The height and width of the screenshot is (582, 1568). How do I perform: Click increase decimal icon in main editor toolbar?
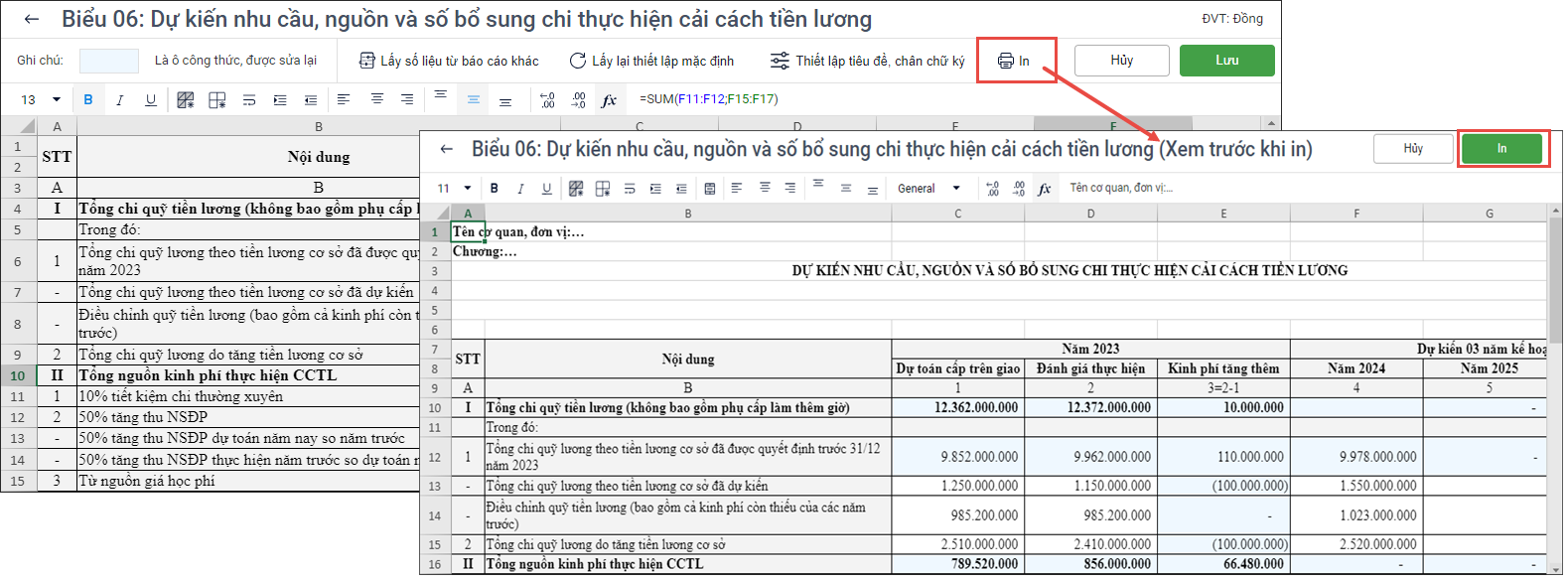[x=547, y=99]
